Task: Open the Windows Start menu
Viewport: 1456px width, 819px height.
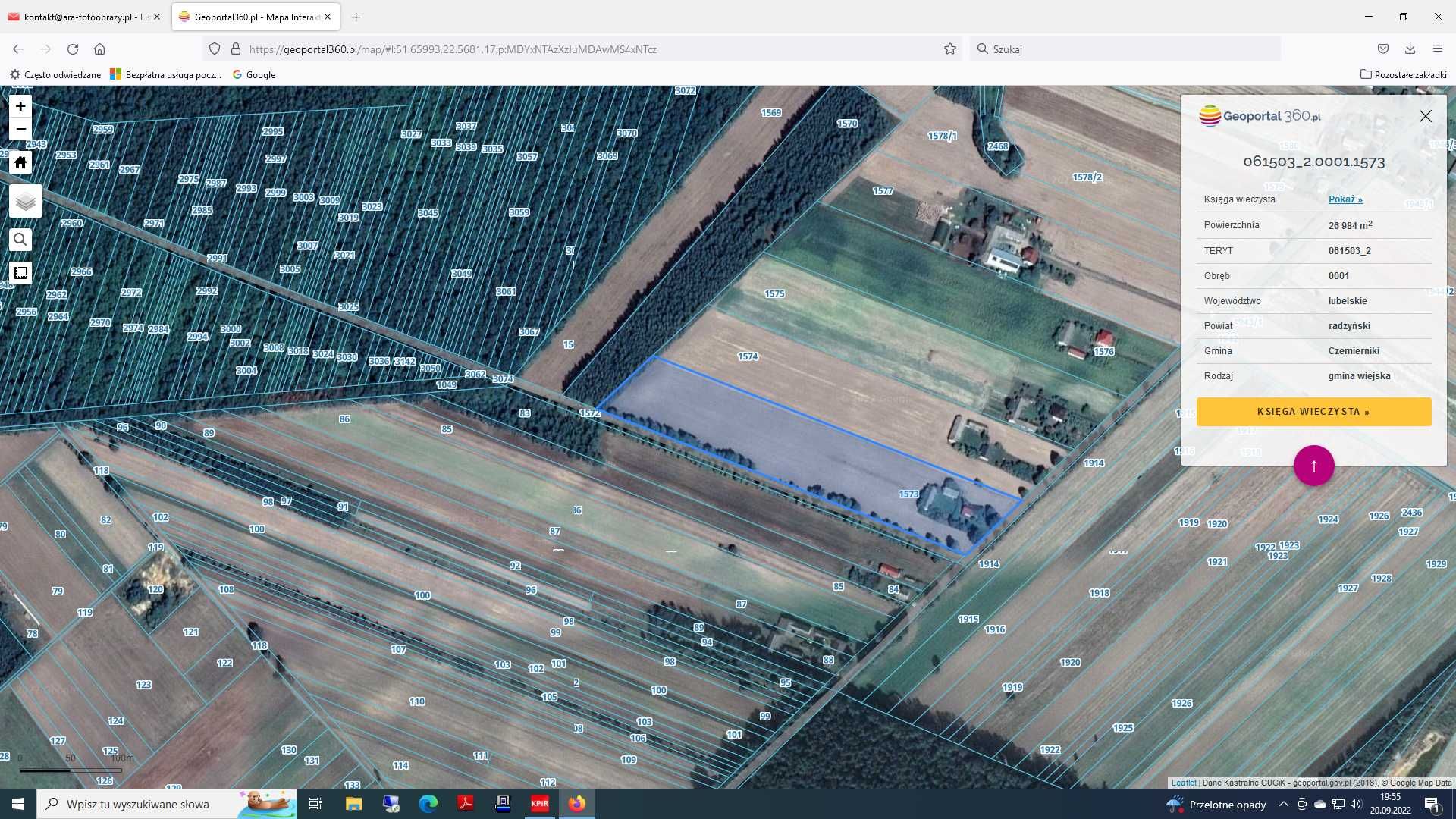Action: coord(18,804)
